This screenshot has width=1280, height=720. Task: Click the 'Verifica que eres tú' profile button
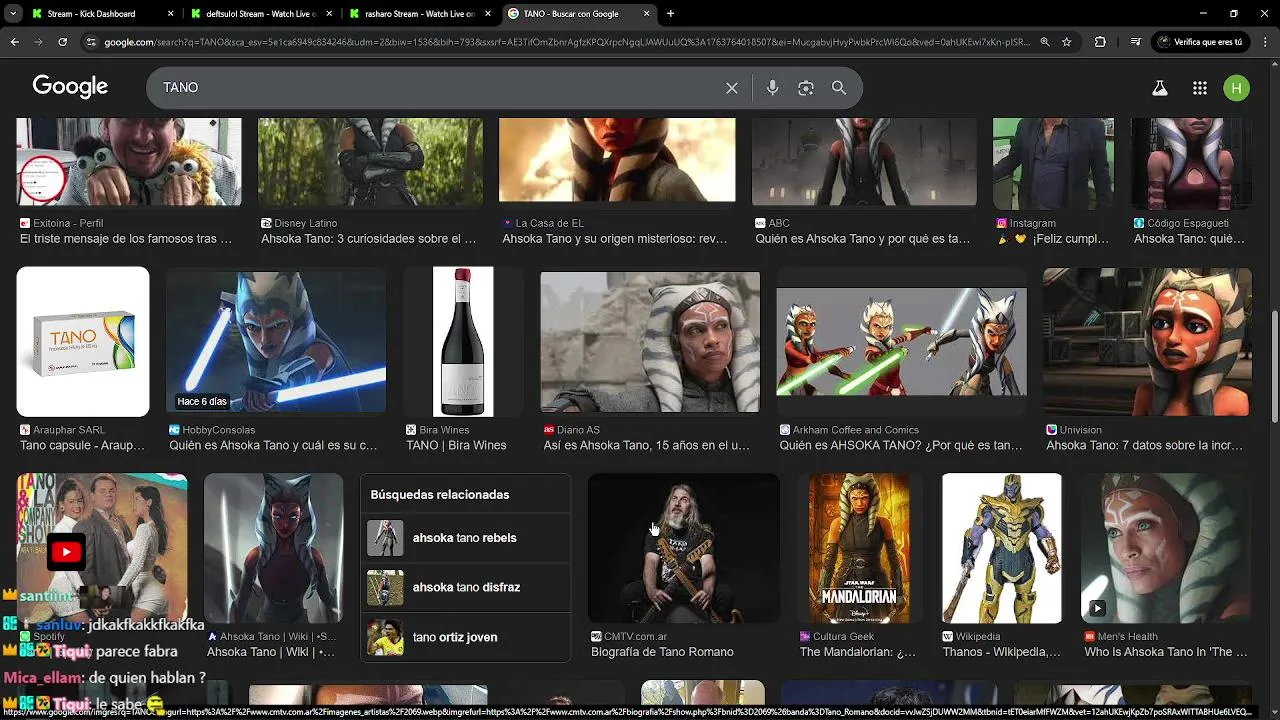[x=1202, y=42]
